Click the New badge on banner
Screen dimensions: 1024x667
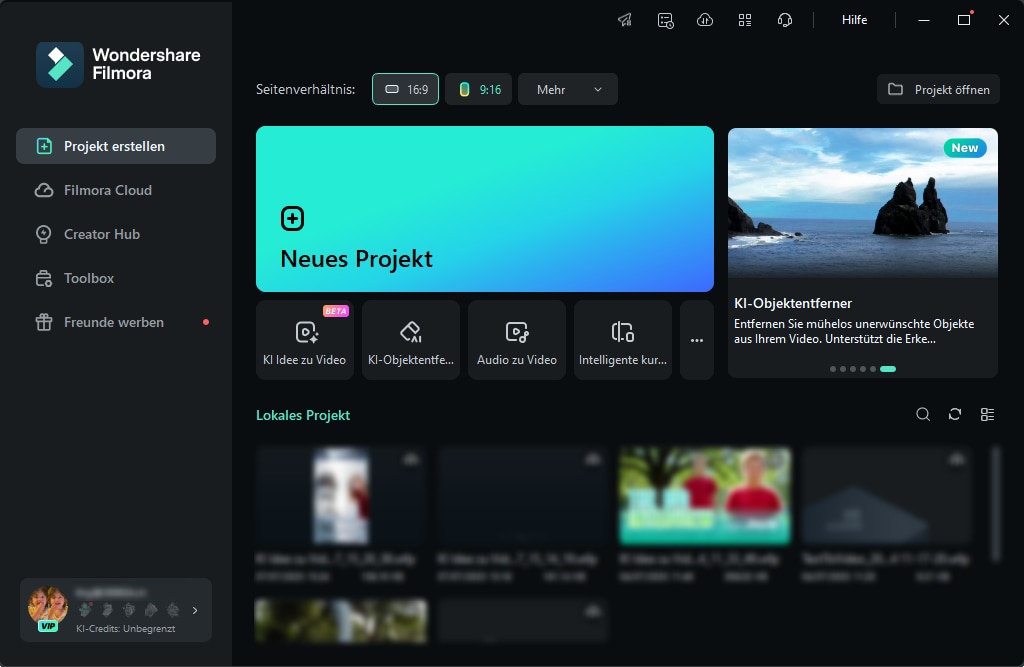pyautogui.click(x=965, y=148)
